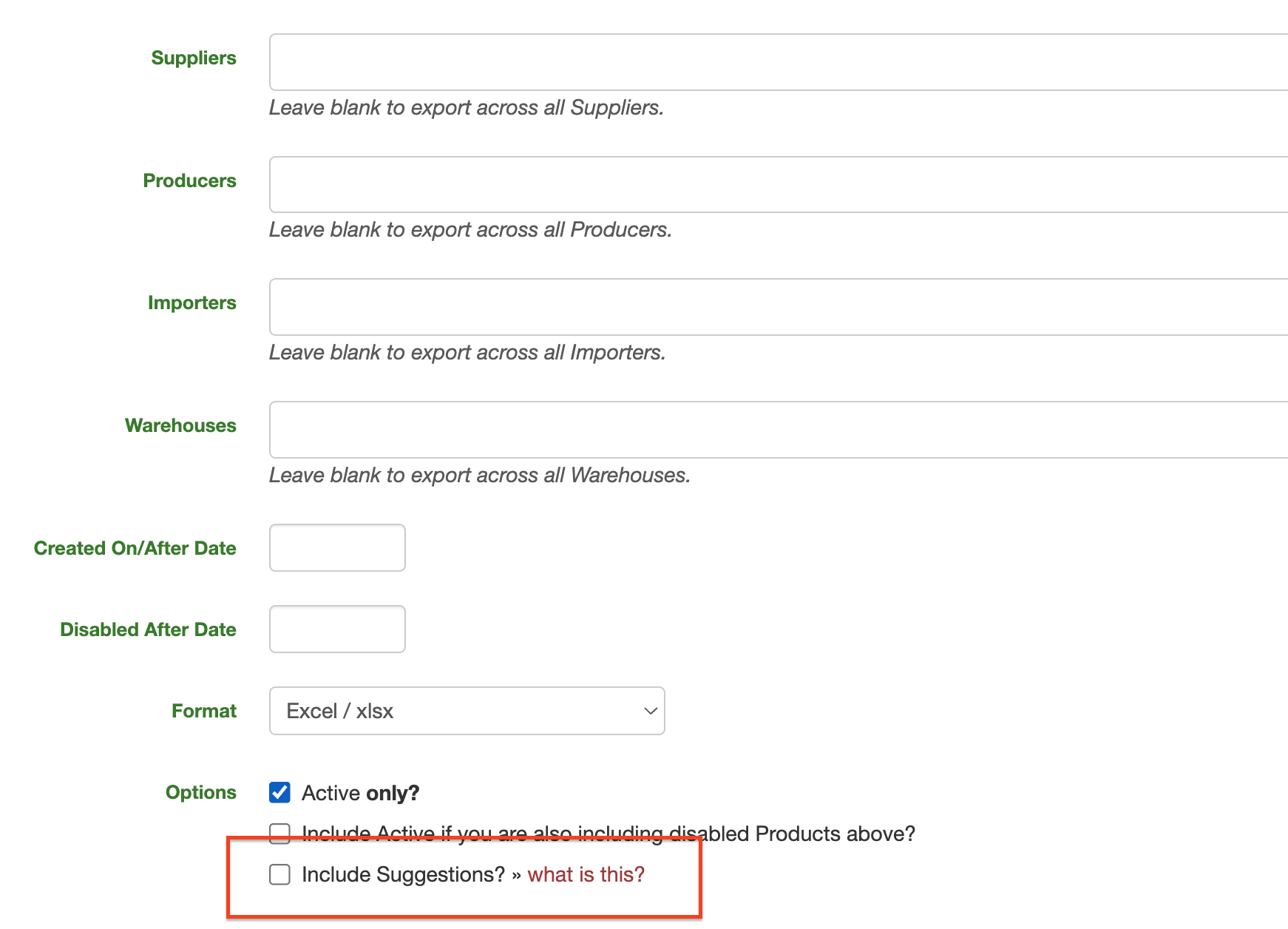Screen dimensions: 1288x929
Task: Click 'Leave blank to export across all Producers.'
Action: click(x=470, y=229)
